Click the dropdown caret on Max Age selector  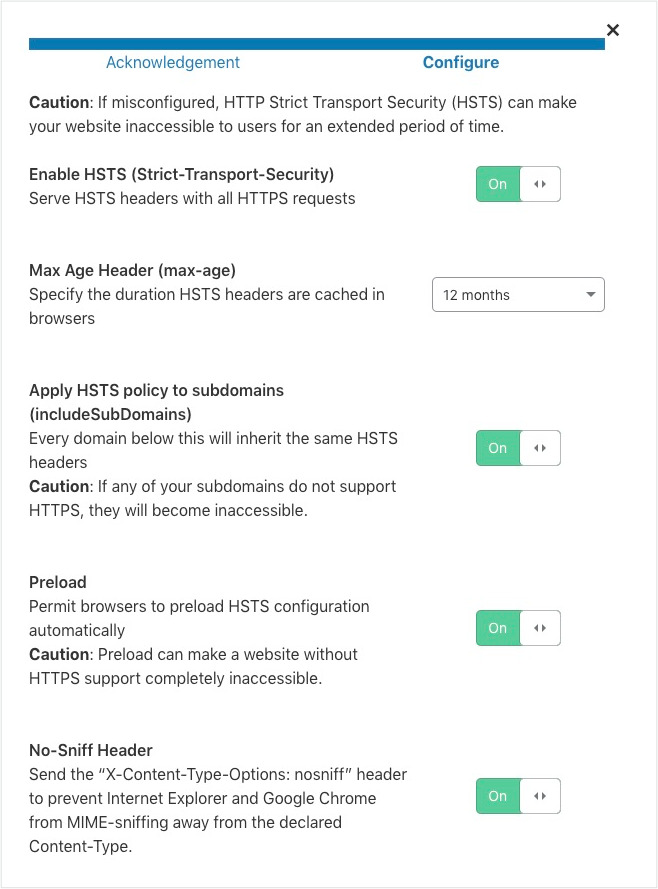(591, 294)
